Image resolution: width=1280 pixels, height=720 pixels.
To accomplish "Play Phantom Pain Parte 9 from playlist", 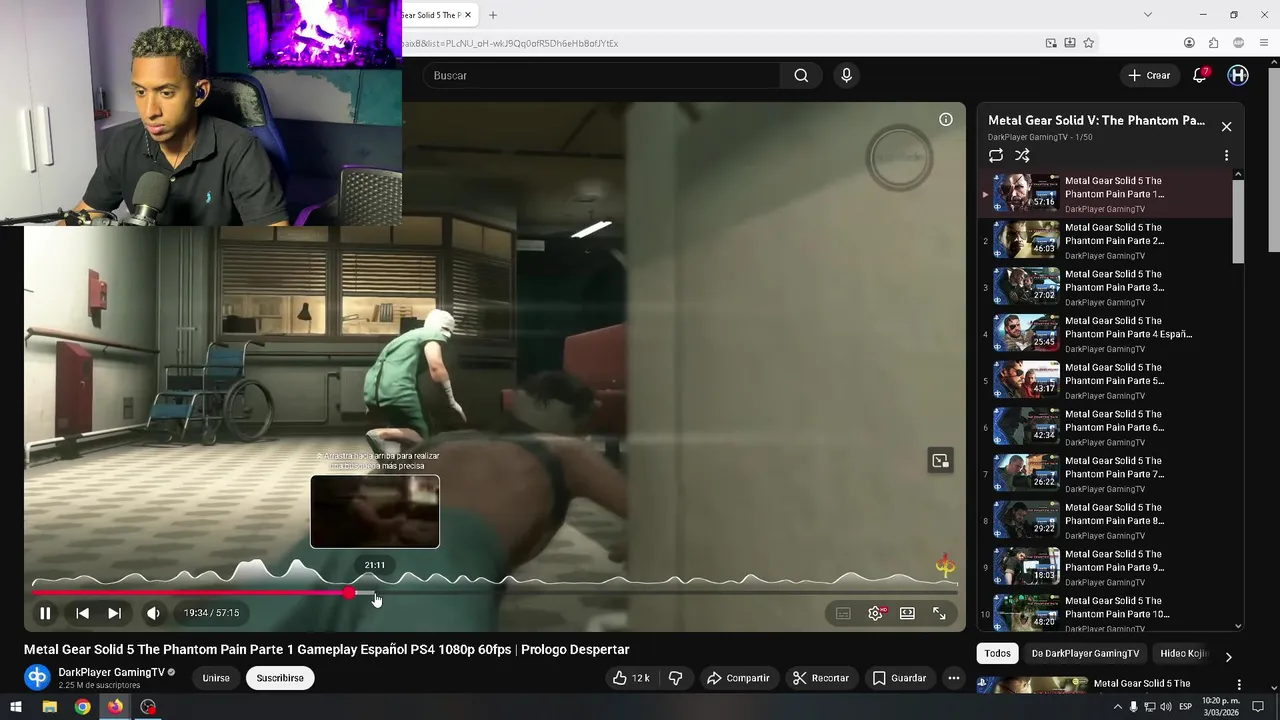I will 1105,567.
